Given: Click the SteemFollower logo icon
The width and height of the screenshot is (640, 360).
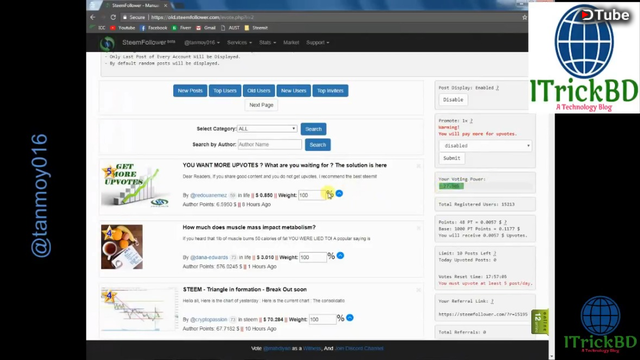Looking at the screenshot, I should pyautogui.click(x=107, y=43).
